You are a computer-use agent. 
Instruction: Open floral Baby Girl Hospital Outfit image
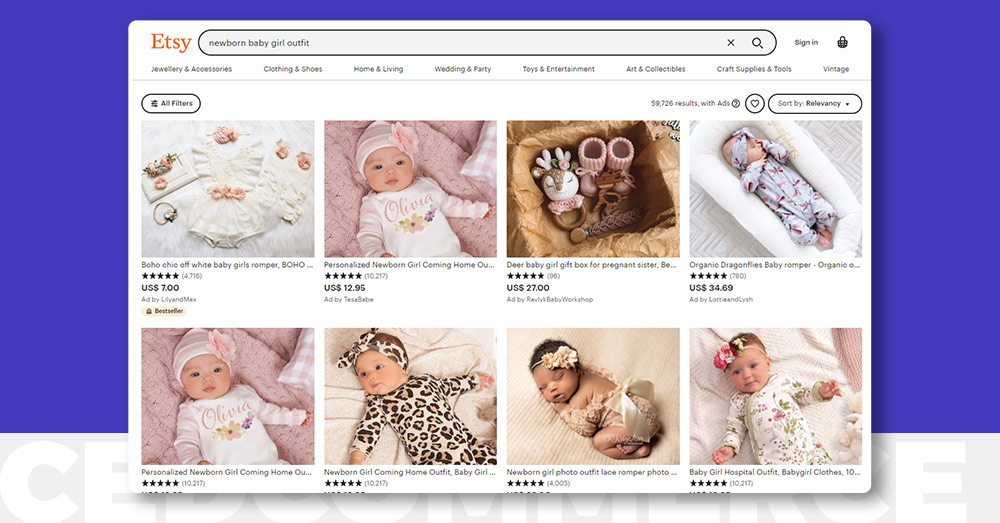tap(776, 396)
